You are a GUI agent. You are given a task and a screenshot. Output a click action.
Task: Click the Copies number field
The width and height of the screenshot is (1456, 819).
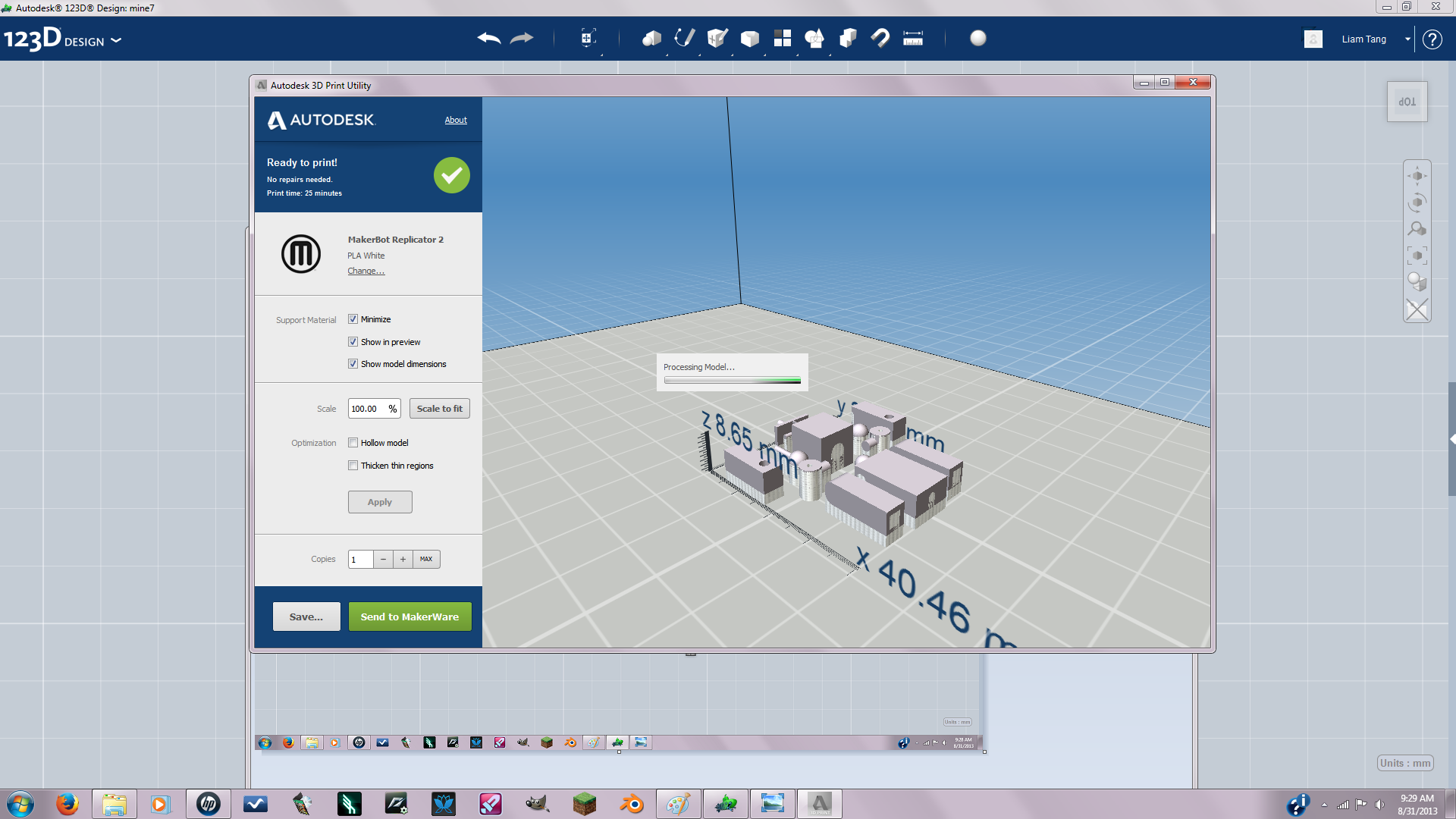point(361,560)
